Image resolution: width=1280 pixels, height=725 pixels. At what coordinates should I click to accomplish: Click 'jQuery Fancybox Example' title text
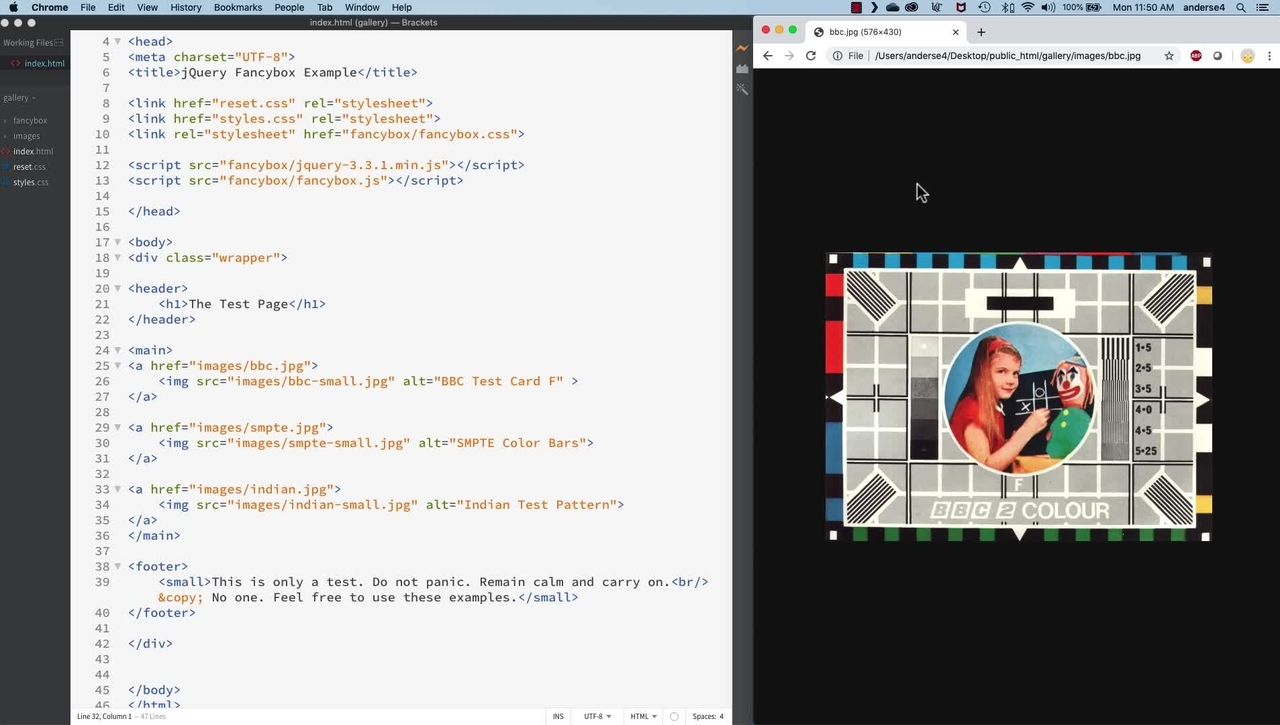[269, 73]
